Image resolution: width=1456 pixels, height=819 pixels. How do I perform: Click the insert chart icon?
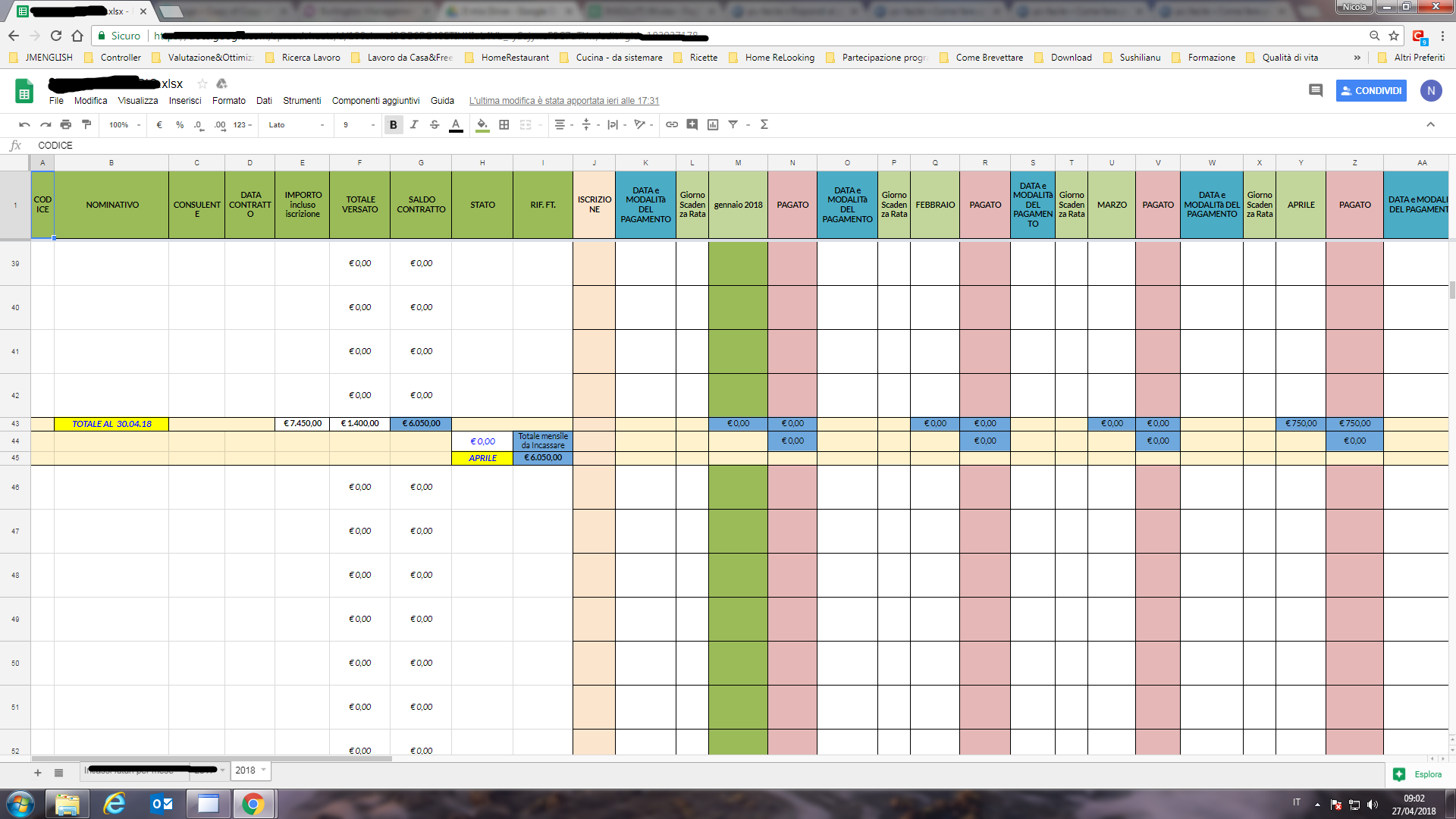pos(713,124)
